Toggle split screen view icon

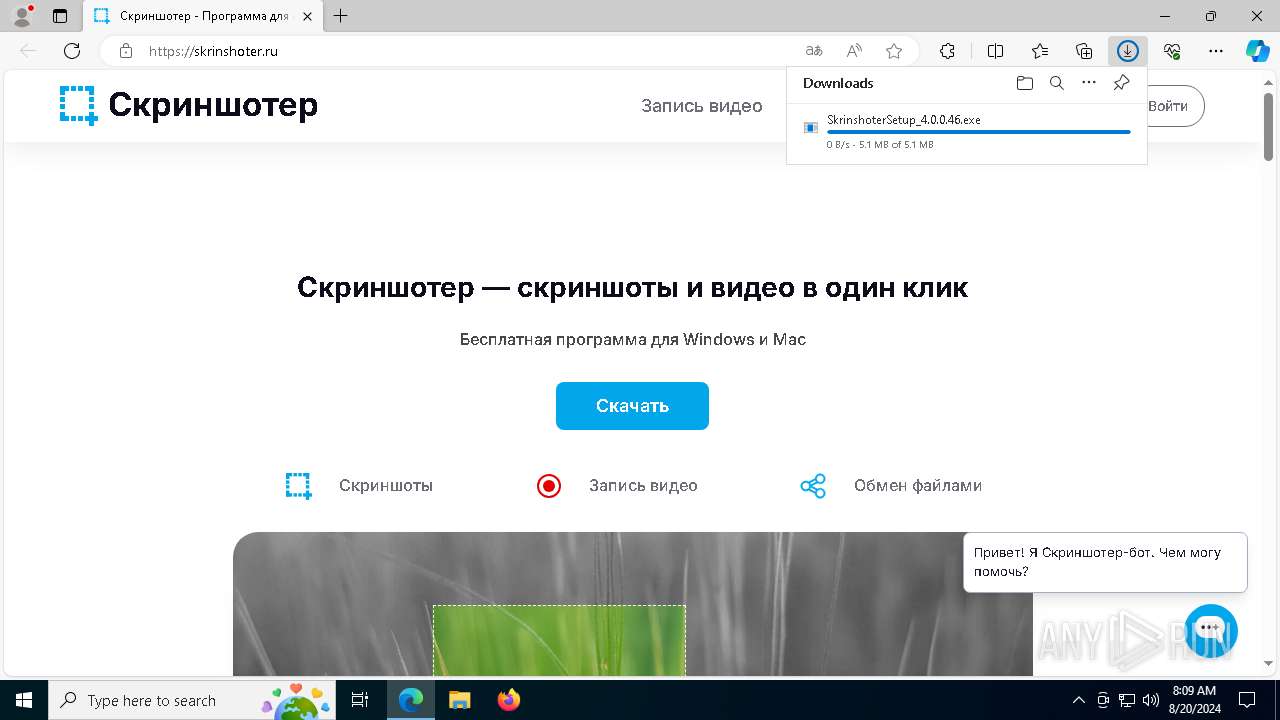[996, 51]
